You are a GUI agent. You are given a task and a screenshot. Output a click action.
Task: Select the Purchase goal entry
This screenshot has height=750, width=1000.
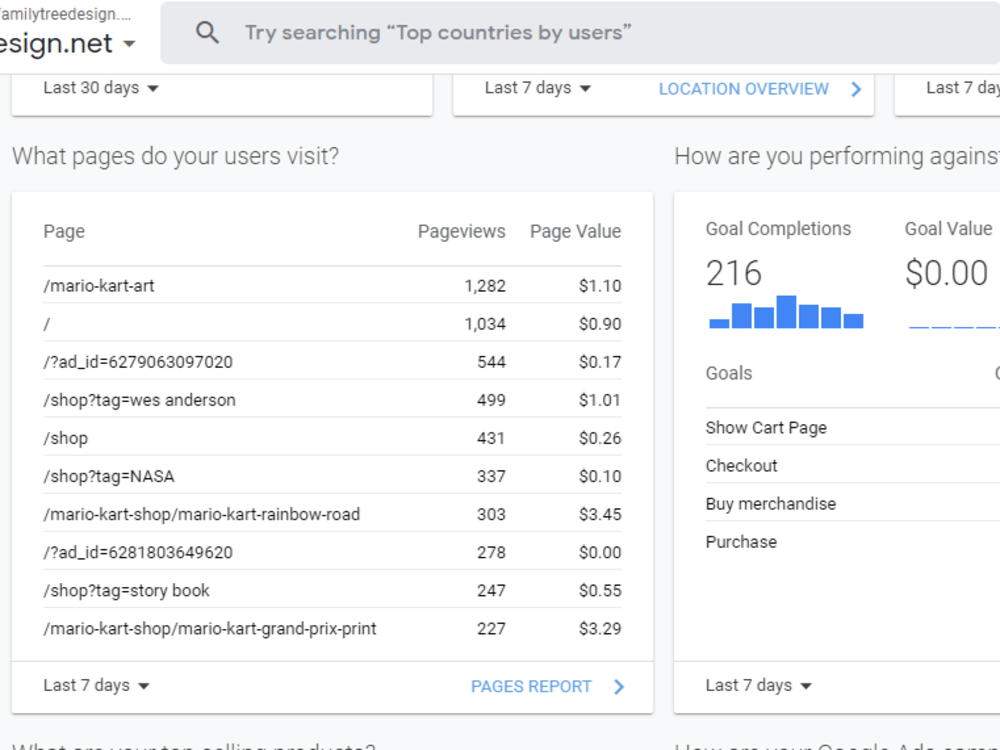point(741,542)
